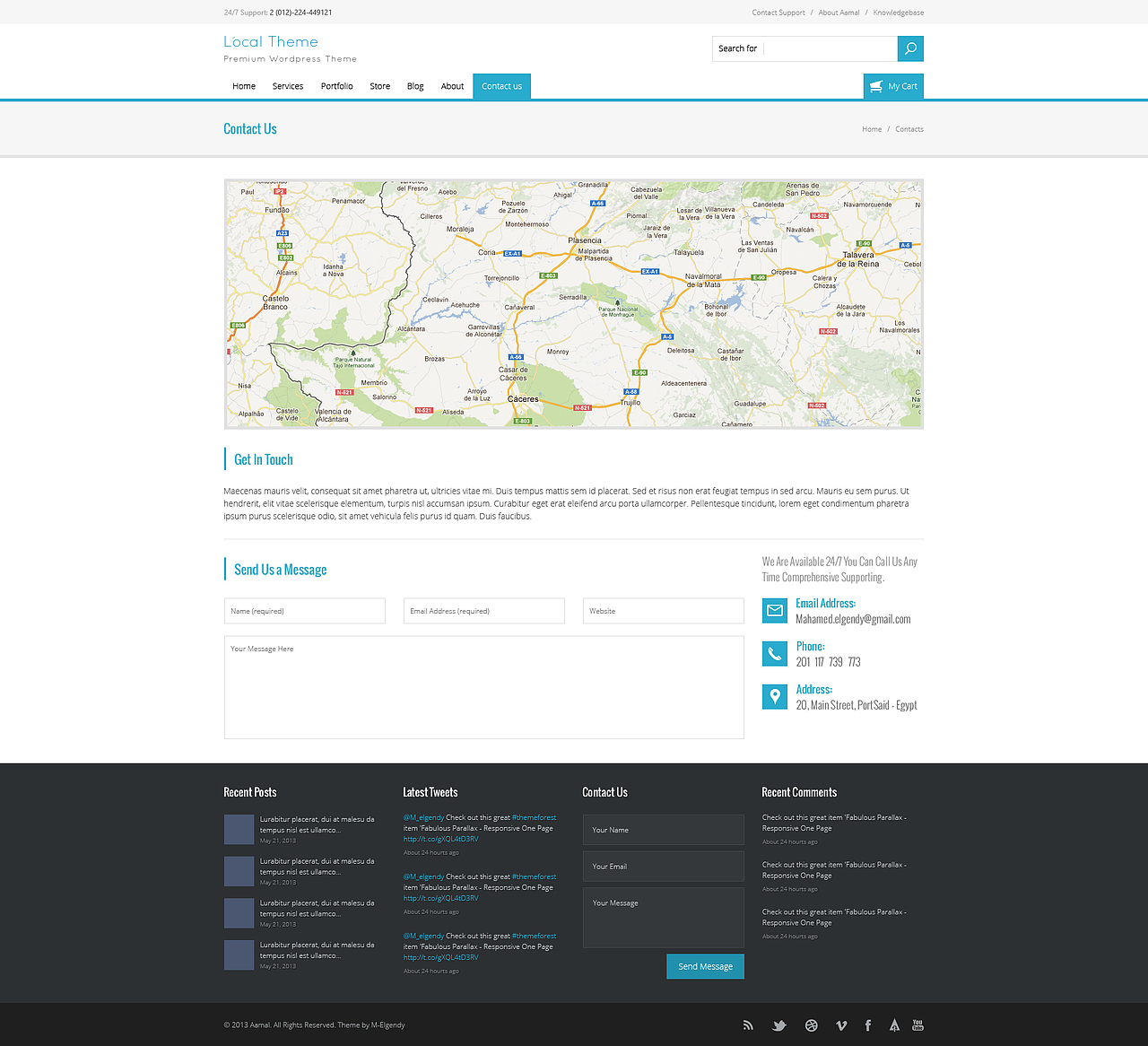Open the Forrst tree footer icon
The height and width of the screenshot is (1046, 1148).
[894, 1025]
